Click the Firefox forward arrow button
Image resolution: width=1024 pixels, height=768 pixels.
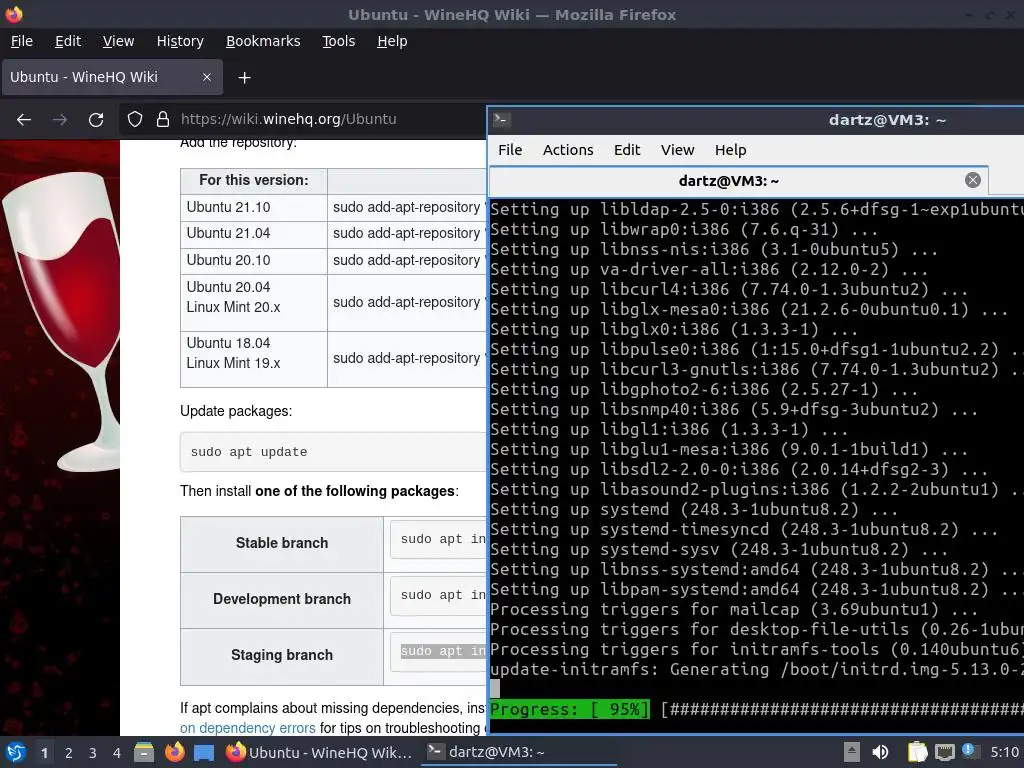pos(59,120)
